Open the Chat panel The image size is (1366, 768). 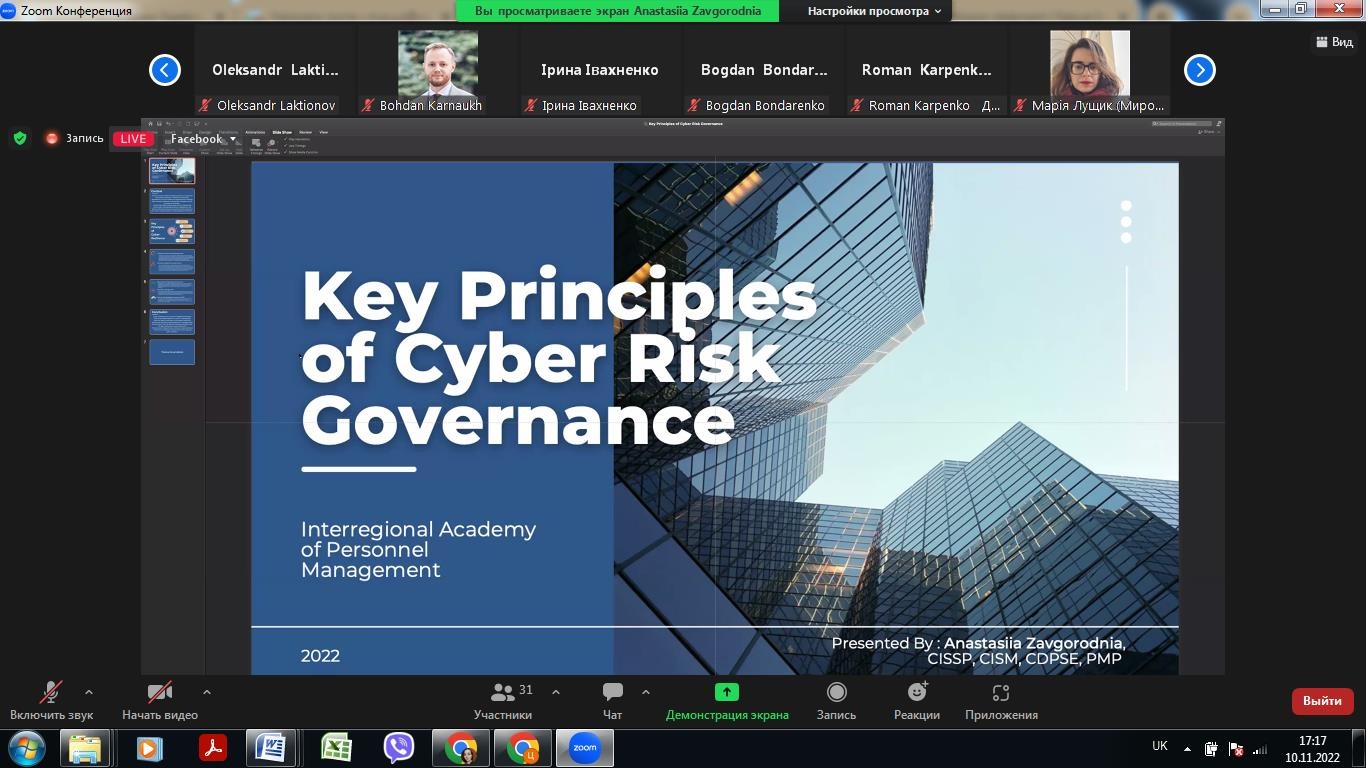(613, 692)
